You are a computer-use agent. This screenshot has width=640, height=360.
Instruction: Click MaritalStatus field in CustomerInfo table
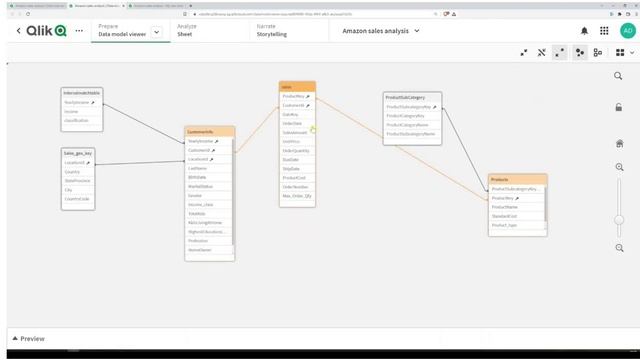(x=208, y=187)
